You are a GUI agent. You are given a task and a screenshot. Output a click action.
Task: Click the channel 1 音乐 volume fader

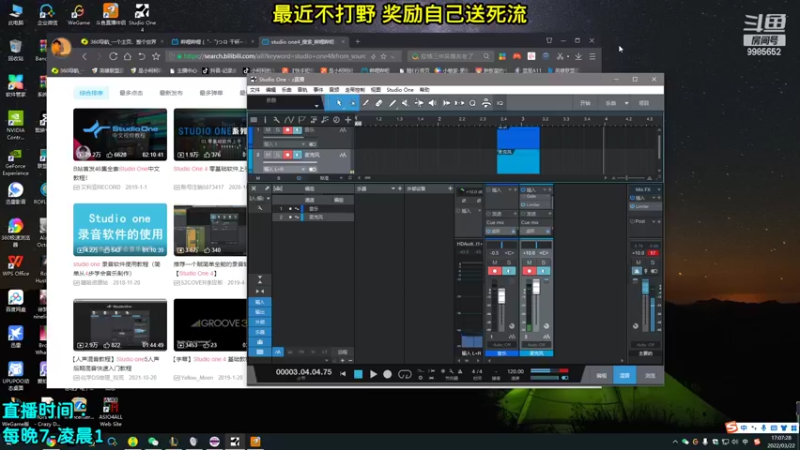[501, 295]
